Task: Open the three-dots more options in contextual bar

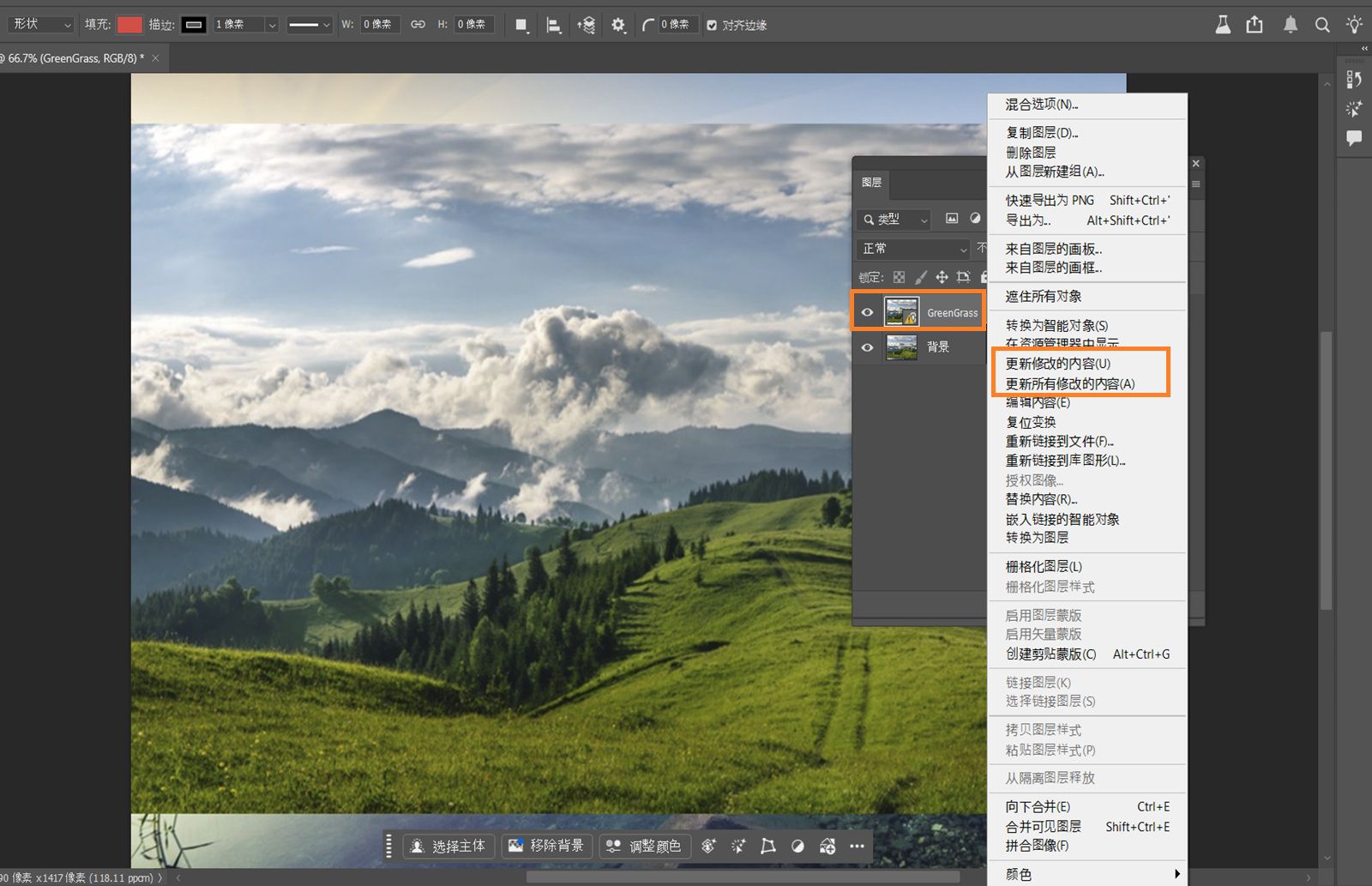Action: pyautogui.click(x=857, y=847)
